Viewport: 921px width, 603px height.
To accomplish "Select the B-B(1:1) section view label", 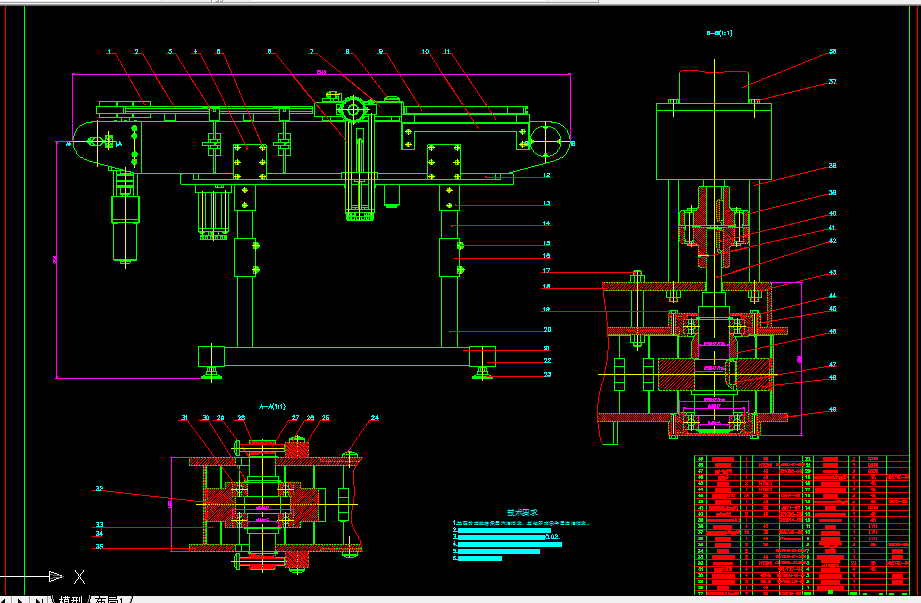I will tap(720, 33).
